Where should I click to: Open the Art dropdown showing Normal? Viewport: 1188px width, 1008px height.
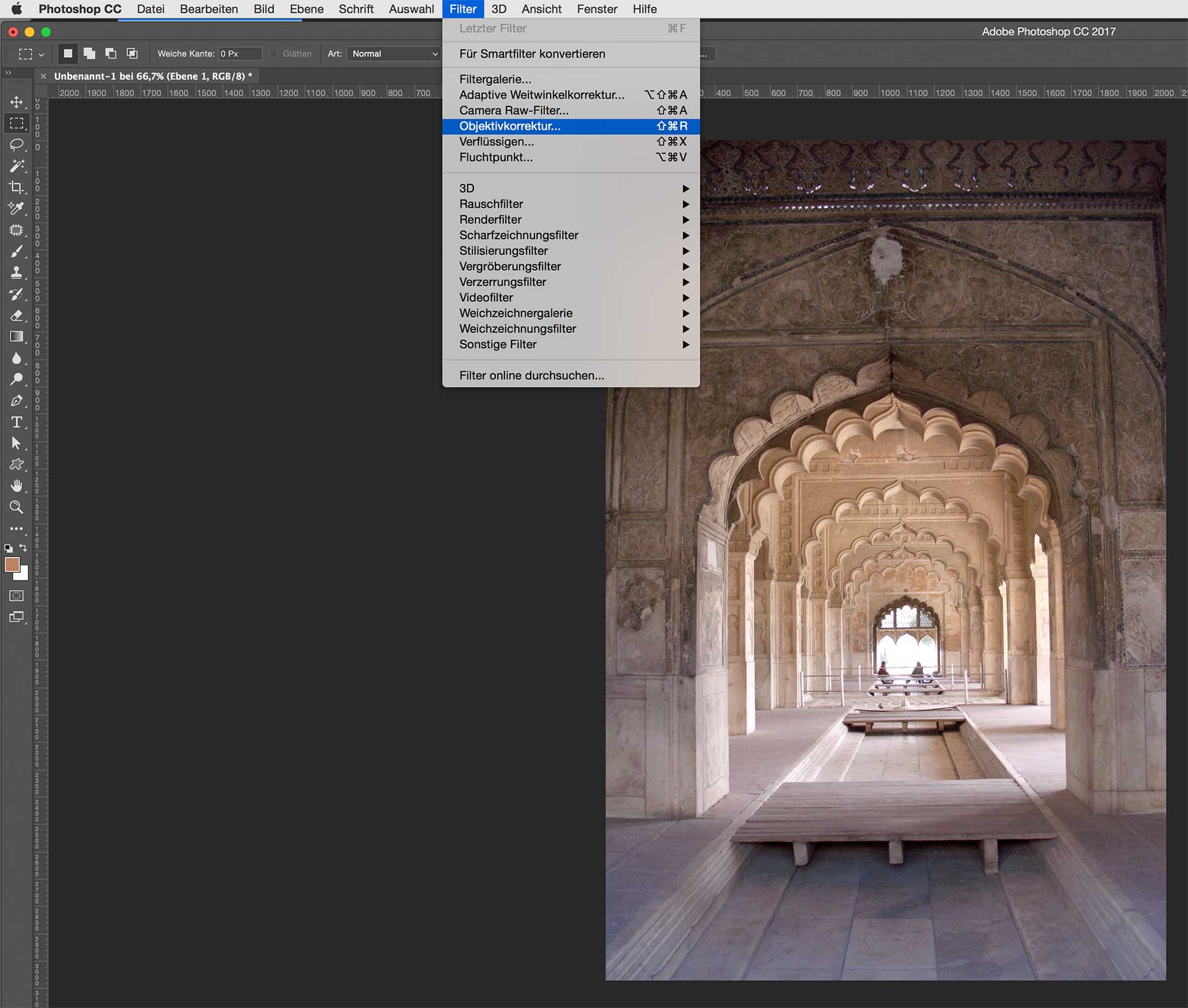click(394, 54)
